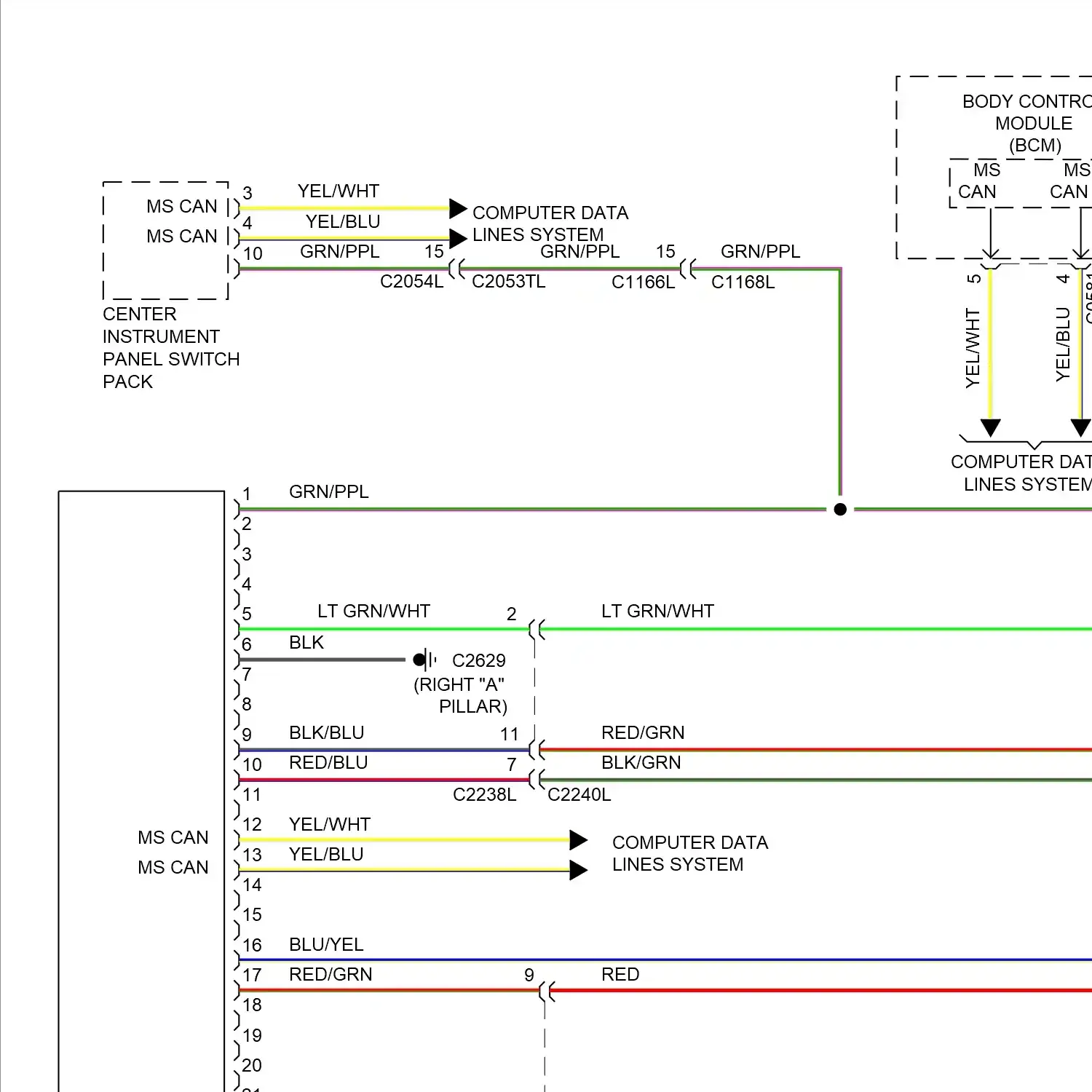Viewport: 1092px width, 1092px height.
Task: Click the YEL/BLU label at pin 13
Action: click(326, 854)
